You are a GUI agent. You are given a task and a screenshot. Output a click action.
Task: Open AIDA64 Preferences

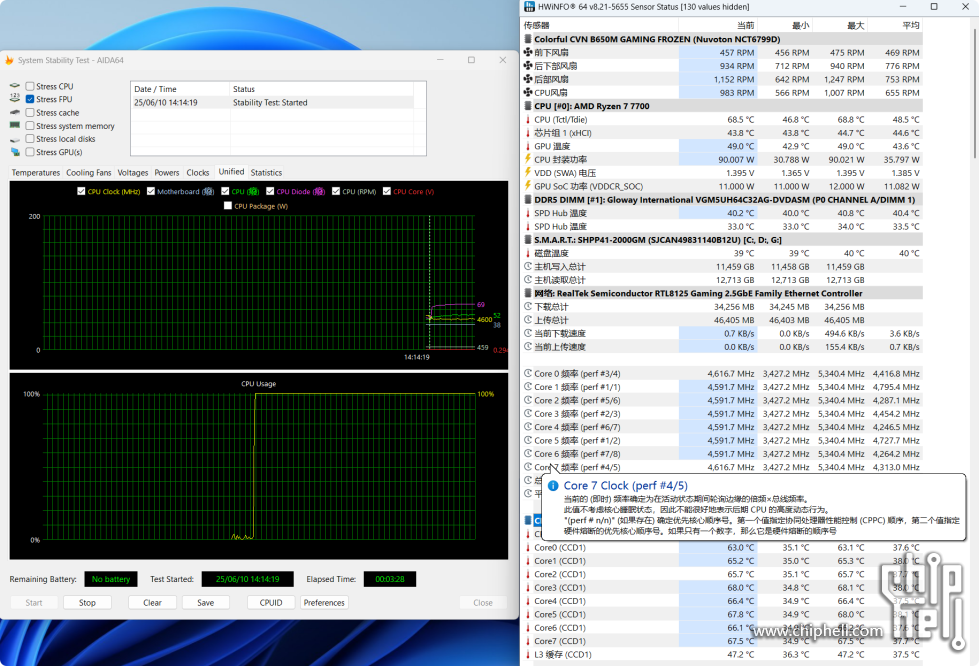[x=324, y=602]
